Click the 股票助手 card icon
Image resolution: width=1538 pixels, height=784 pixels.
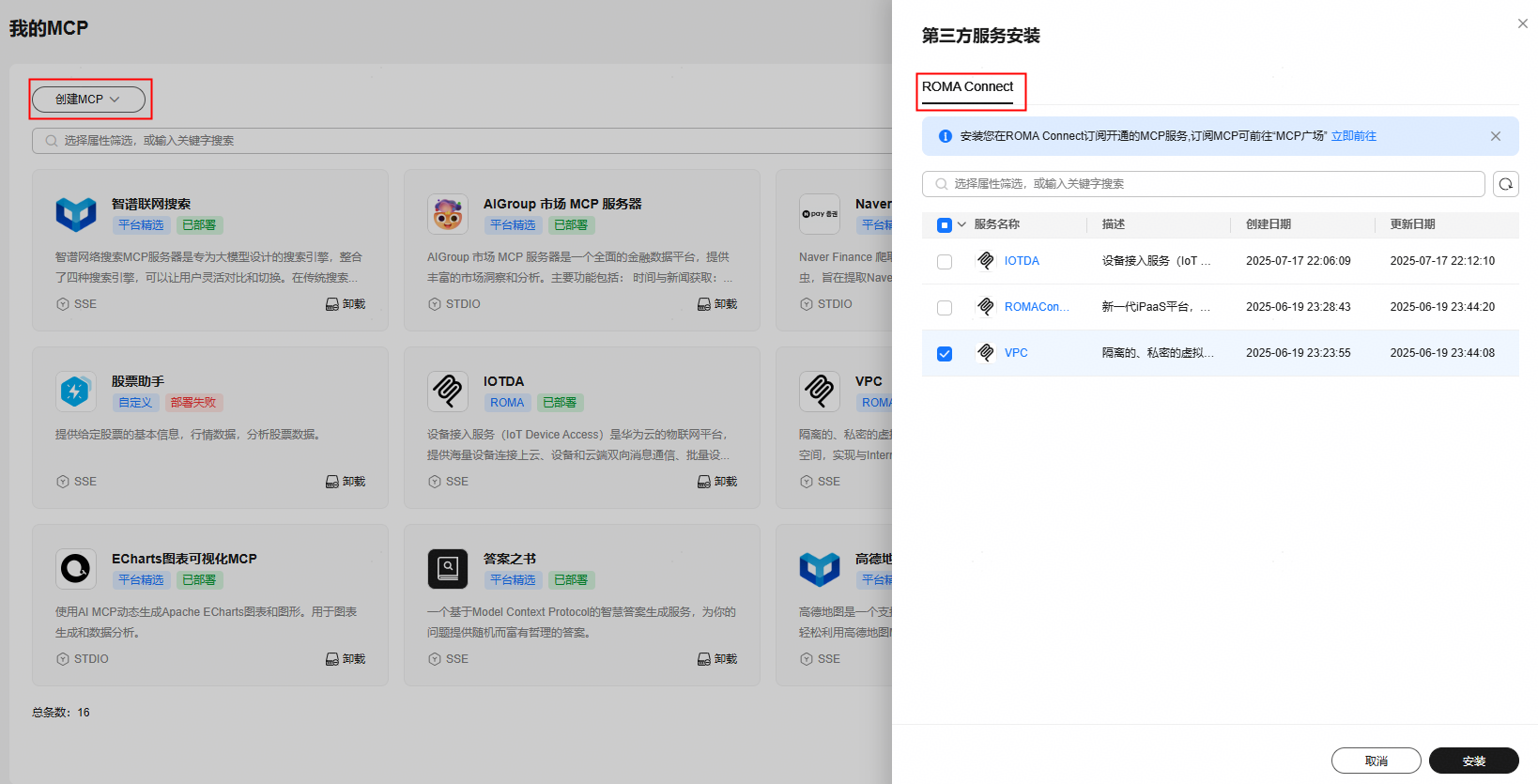(x=76, y=392)
